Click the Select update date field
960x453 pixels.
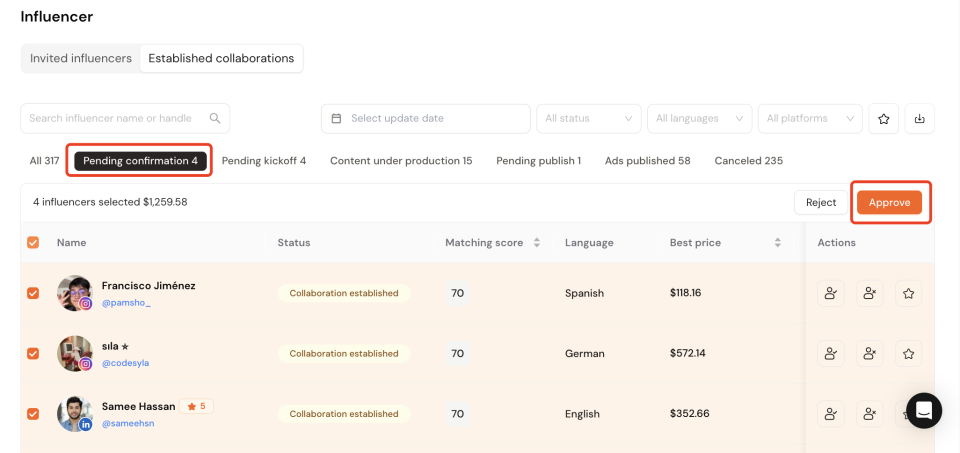click(425, 118)
